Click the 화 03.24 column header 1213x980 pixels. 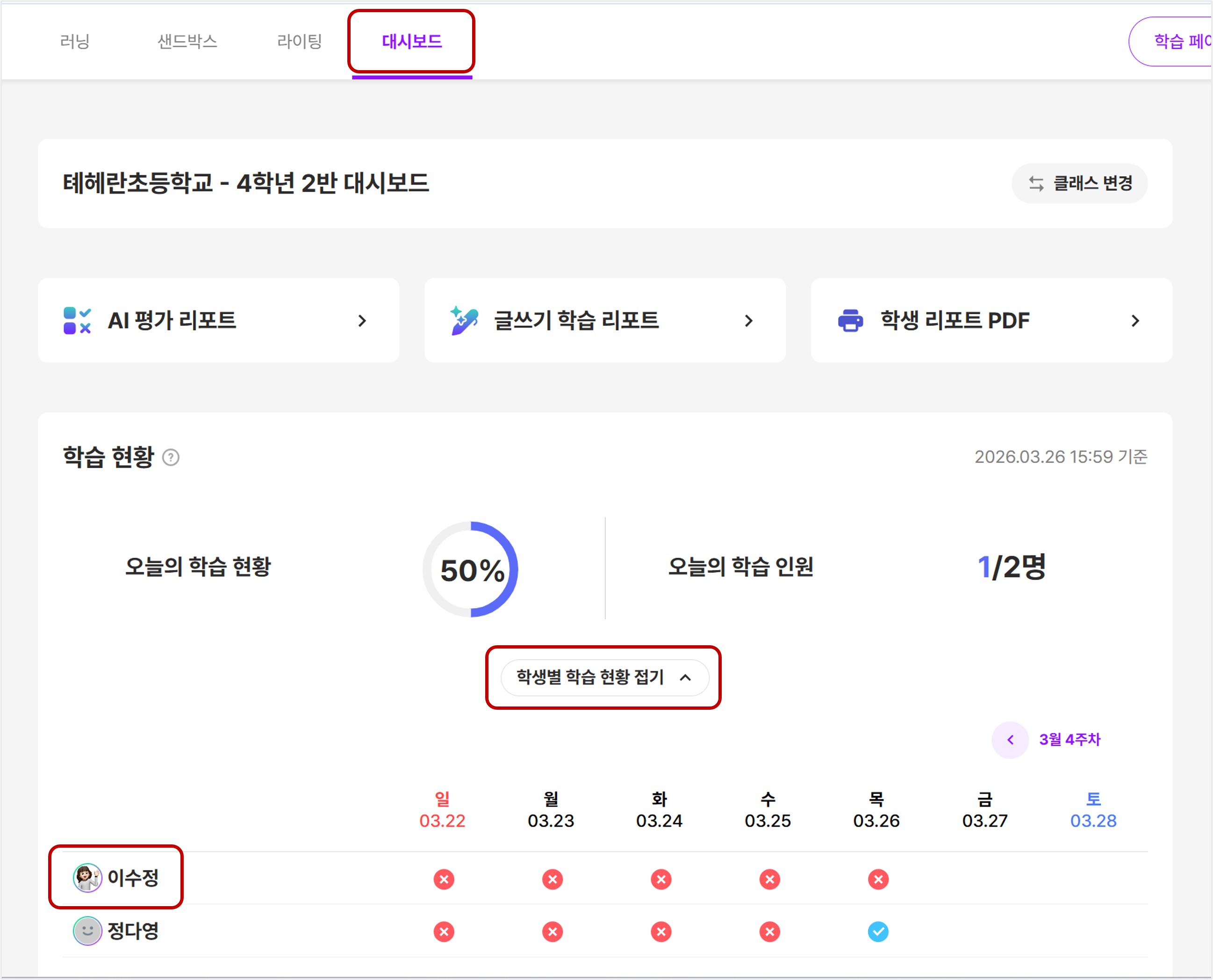click(659, 809)
